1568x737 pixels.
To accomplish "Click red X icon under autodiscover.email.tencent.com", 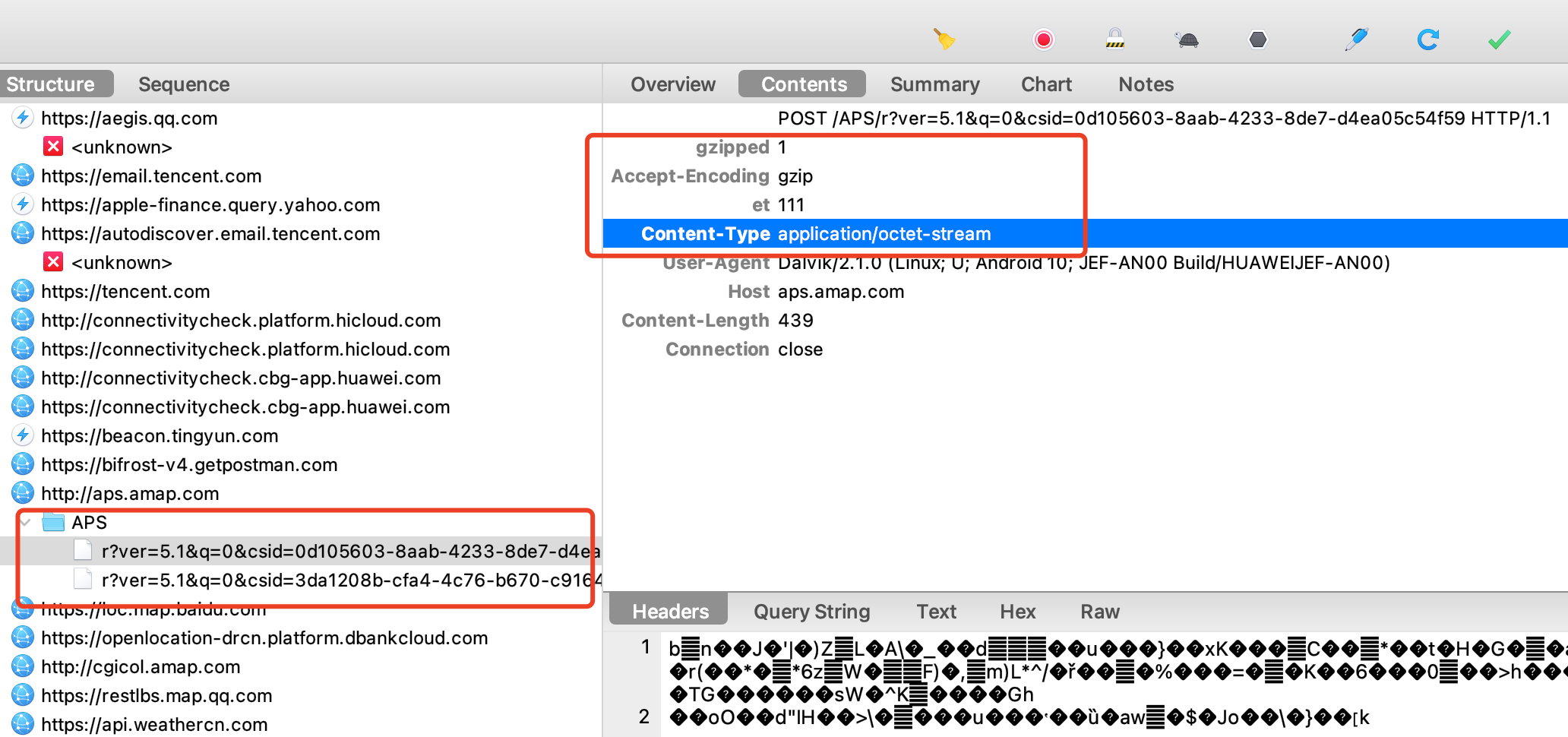I will click(53, 261).
